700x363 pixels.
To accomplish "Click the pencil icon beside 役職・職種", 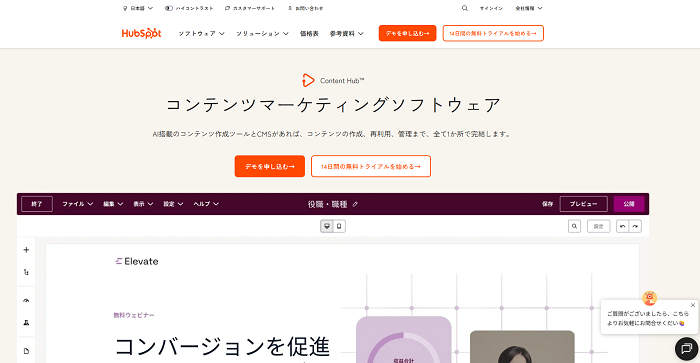I will pyautogui.click(x=355, y=204).
